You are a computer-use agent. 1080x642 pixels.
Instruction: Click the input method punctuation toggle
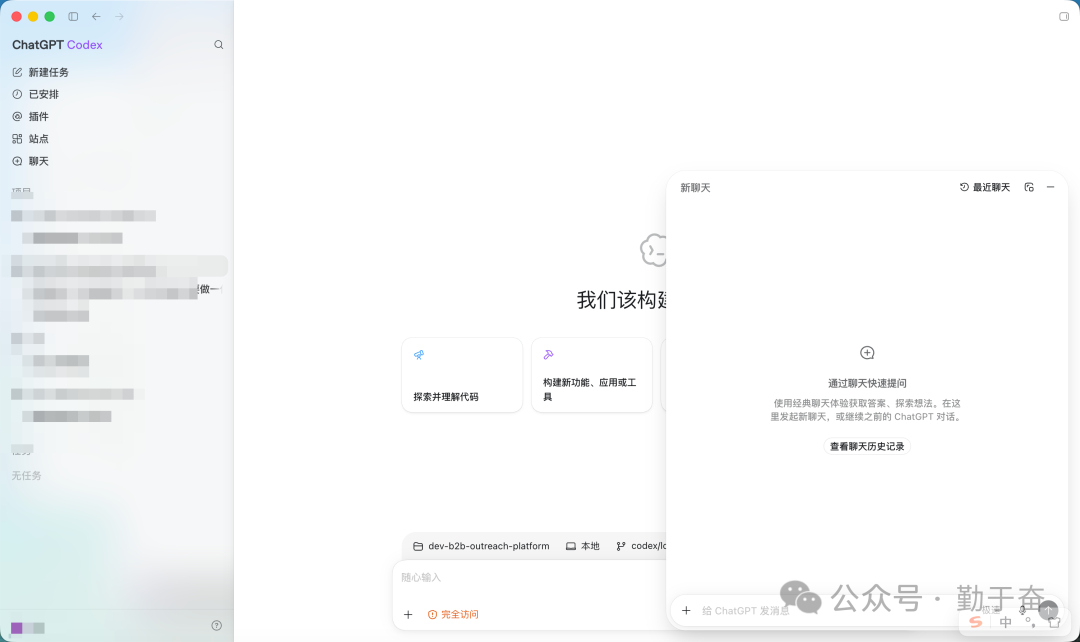pos(1030,622)
